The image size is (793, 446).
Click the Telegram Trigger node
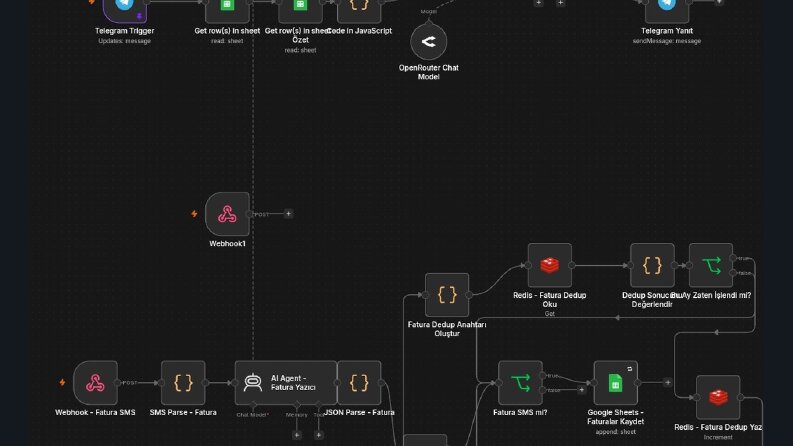(124, 10)
